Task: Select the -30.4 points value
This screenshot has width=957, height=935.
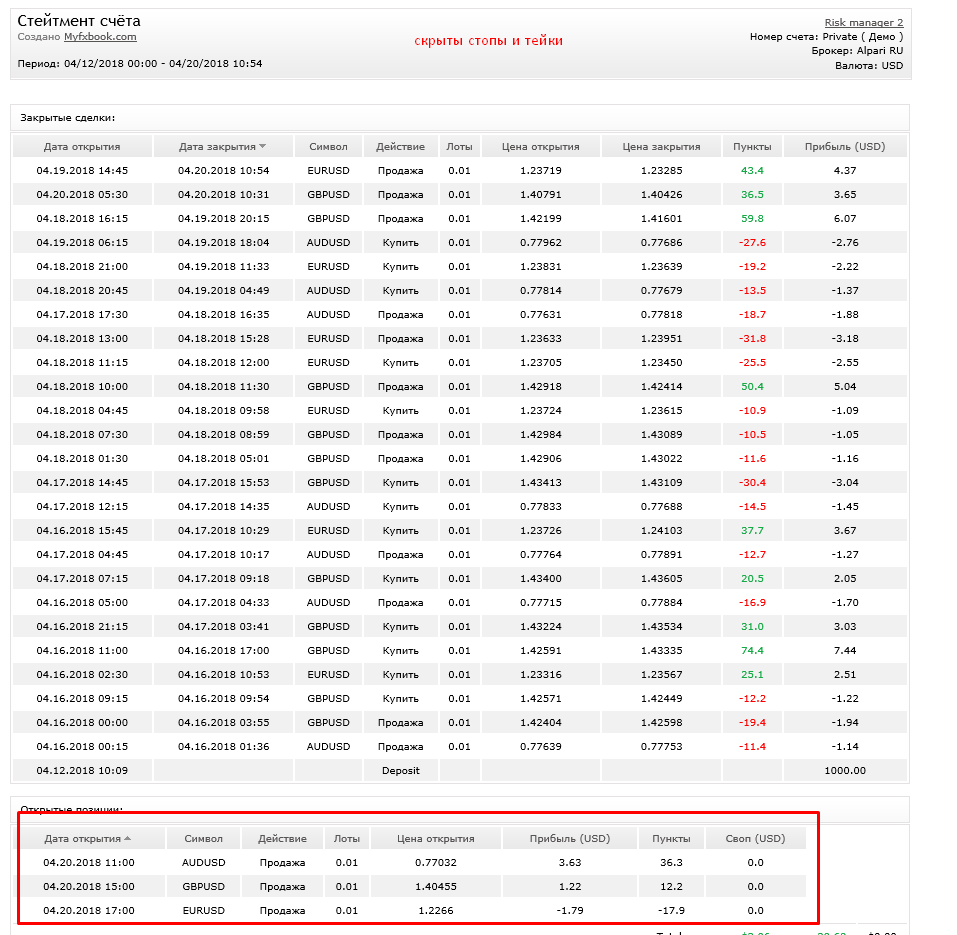Action: 752,483
